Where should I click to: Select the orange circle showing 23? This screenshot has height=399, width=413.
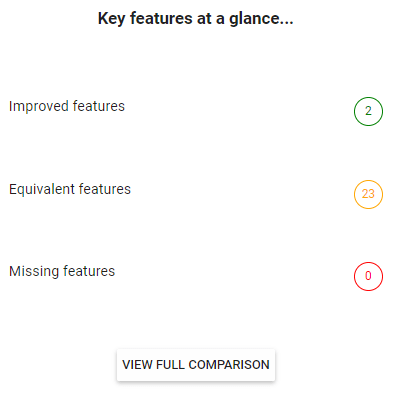click(x=368, y=194)
